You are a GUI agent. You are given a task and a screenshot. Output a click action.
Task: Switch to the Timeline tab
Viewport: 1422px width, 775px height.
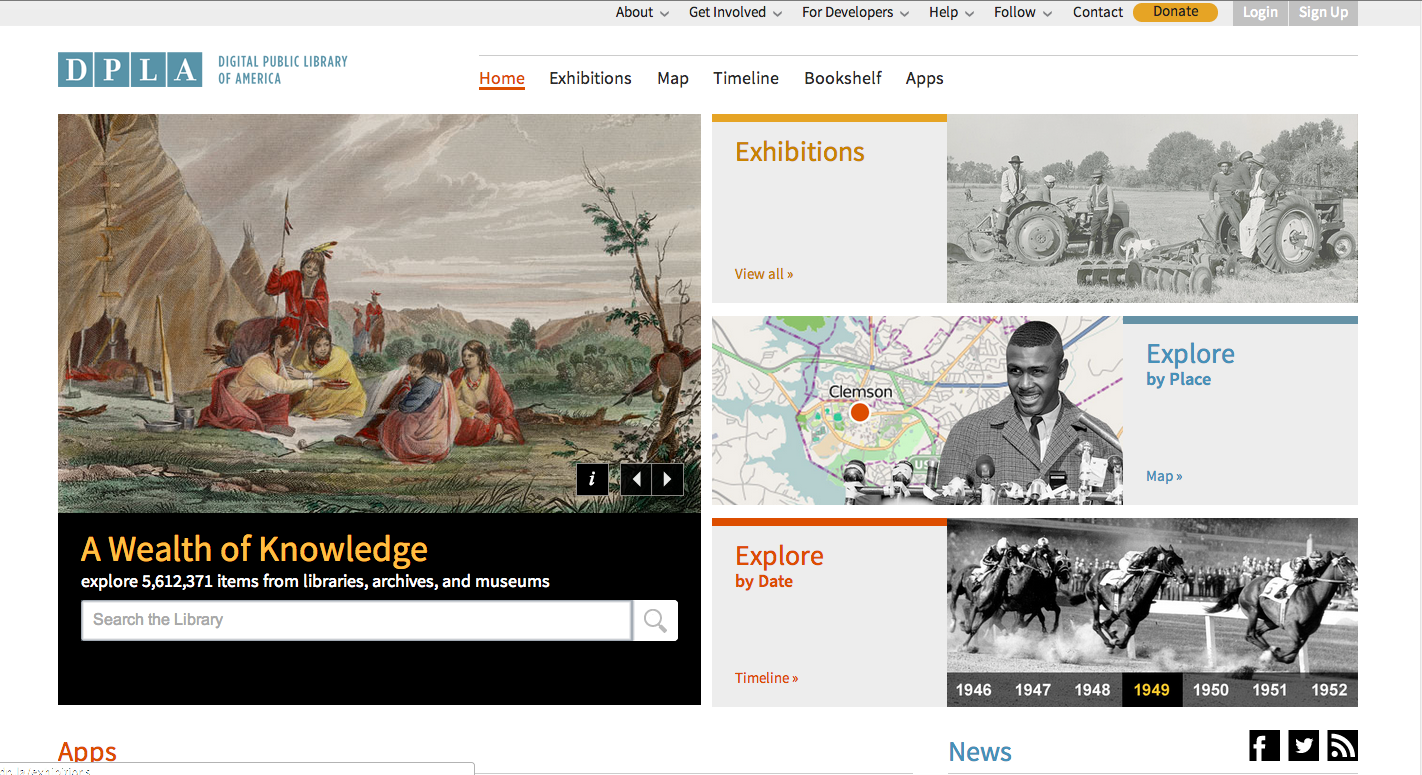click(x=746, y=78)
